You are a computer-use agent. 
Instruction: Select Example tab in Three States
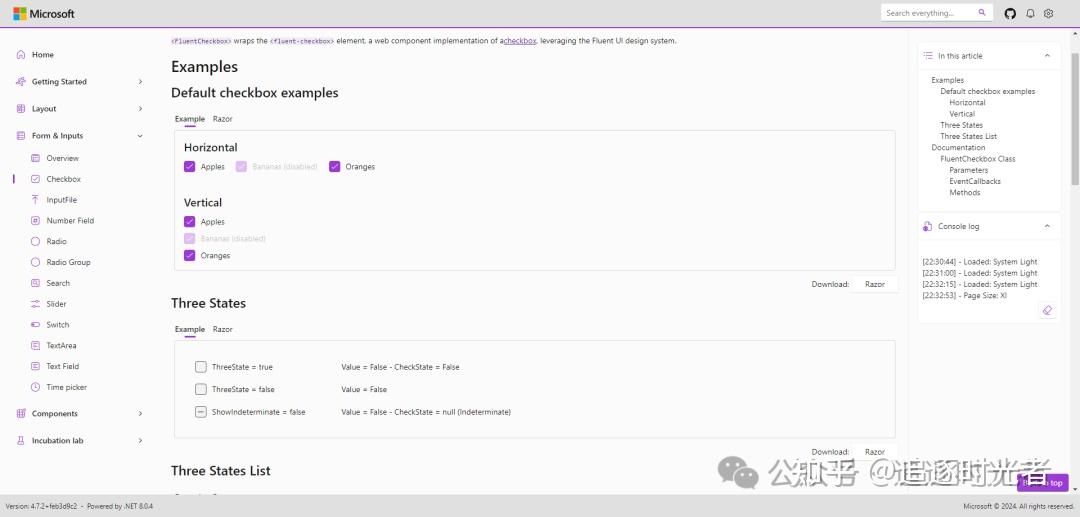[x=189, y=329]
